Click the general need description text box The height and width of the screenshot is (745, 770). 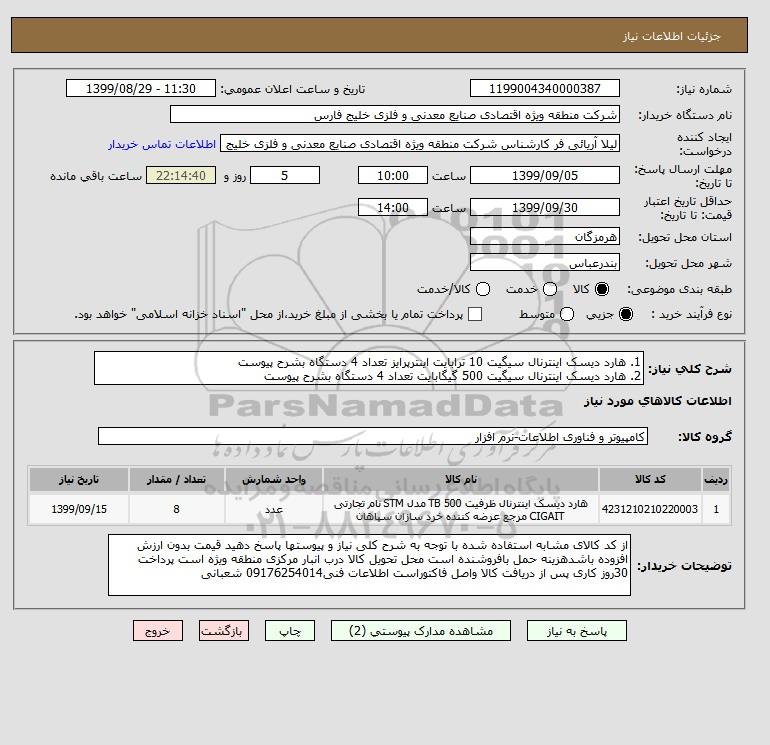coord(369,368)
